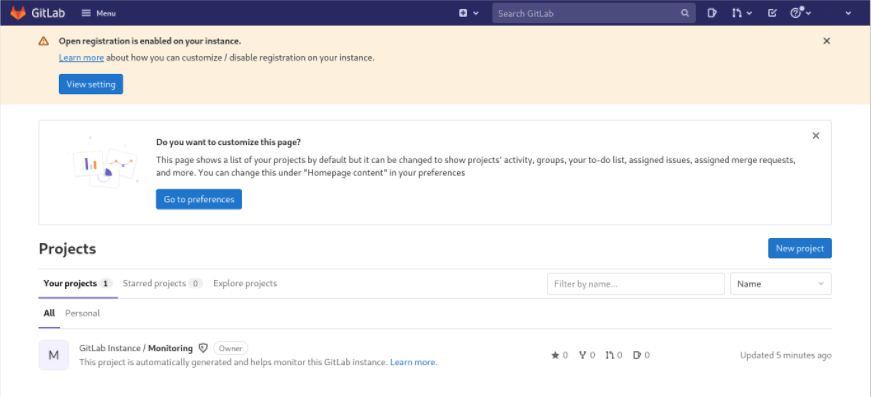
Task: Click merge requests count icon for Monitoring
Action: tap(610, 355)
